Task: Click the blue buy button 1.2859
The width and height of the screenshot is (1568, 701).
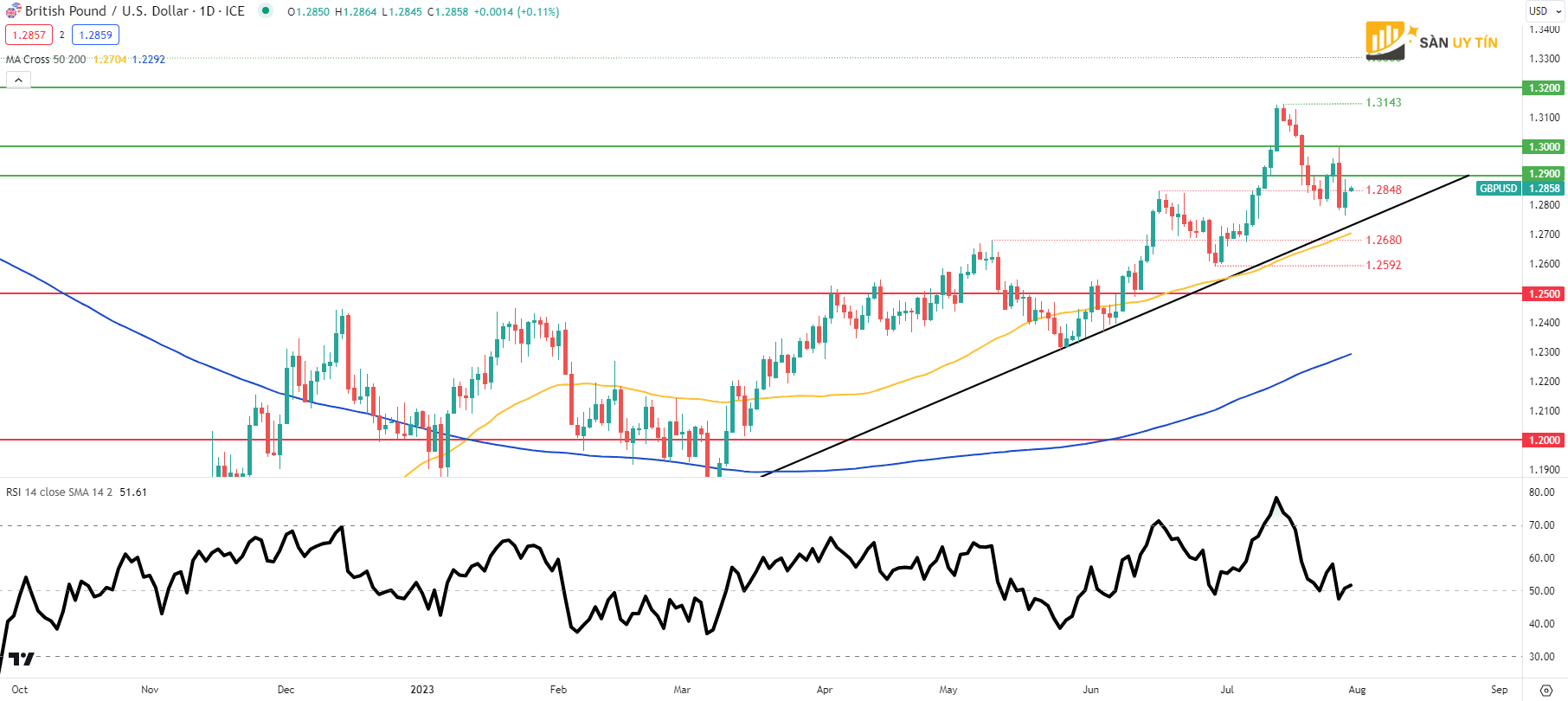Action: [95, 35]
